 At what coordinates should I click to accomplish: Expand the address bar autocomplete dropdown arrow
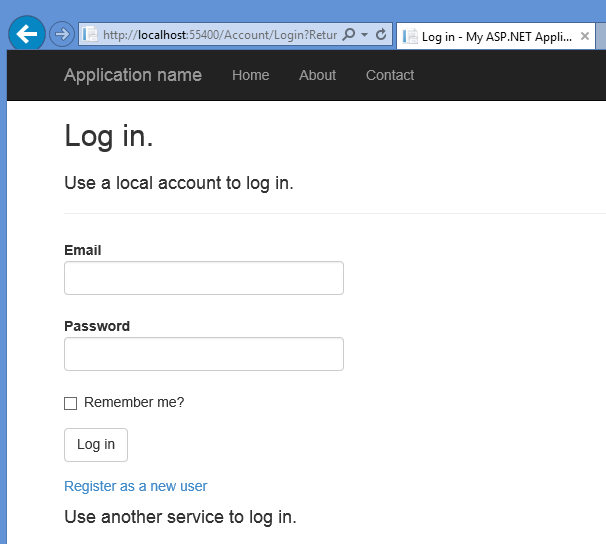coord(364,35)
